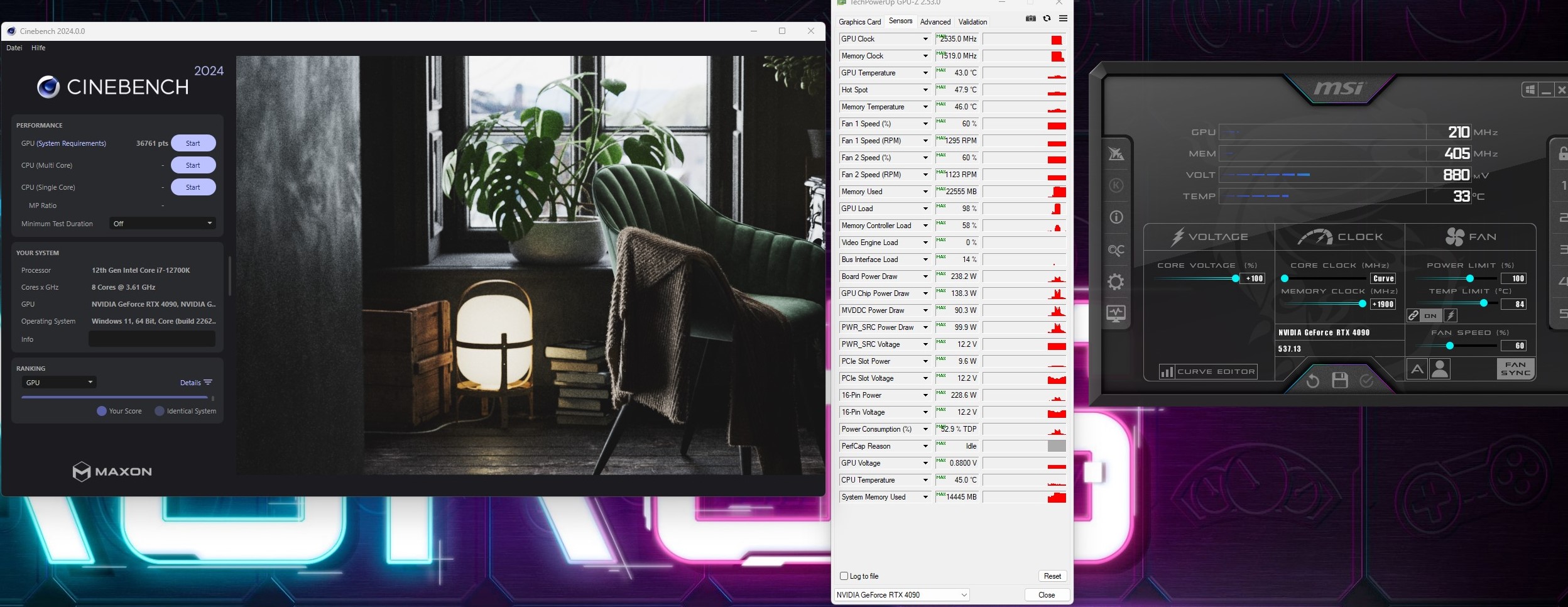The width and height of the screenshot is (1568, 607).
Task: Click Fan Speed slider handle
Action: [x=1449, y=346]
